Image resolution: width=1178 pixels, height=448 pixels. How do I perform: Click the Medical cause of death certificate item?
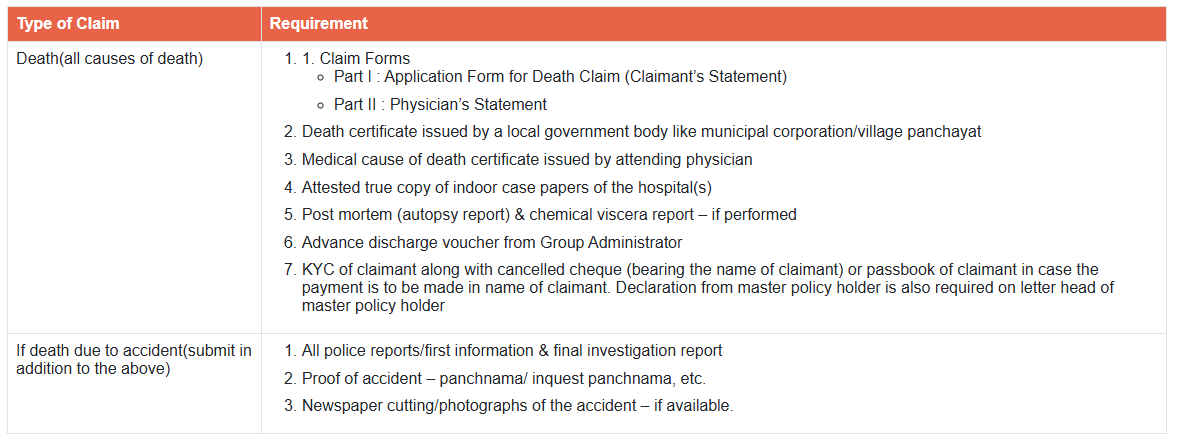(527, 160)
